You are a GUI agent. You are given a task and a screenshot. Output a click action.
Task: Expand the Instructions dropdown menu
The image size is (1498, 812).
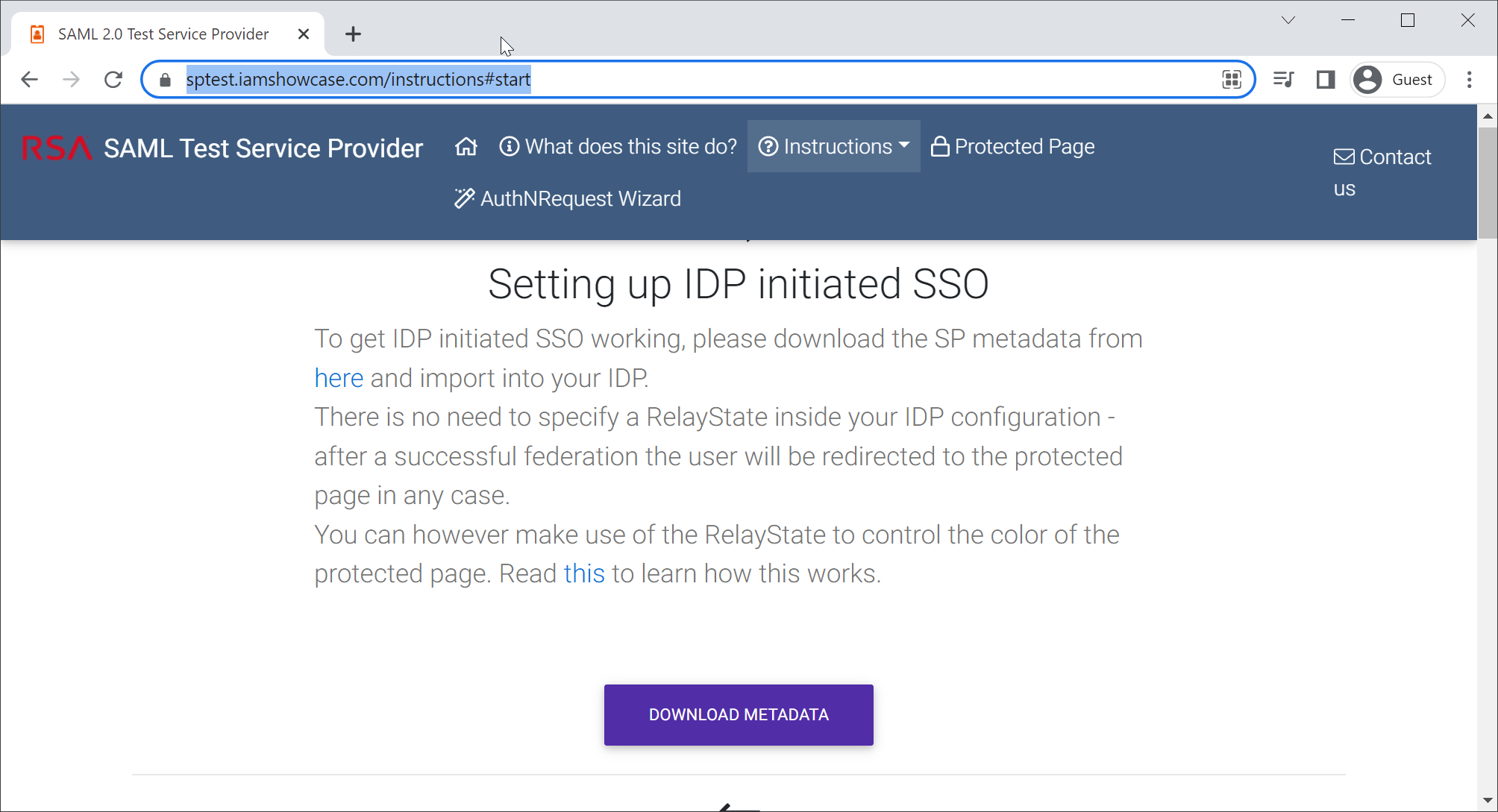(834, 147)
